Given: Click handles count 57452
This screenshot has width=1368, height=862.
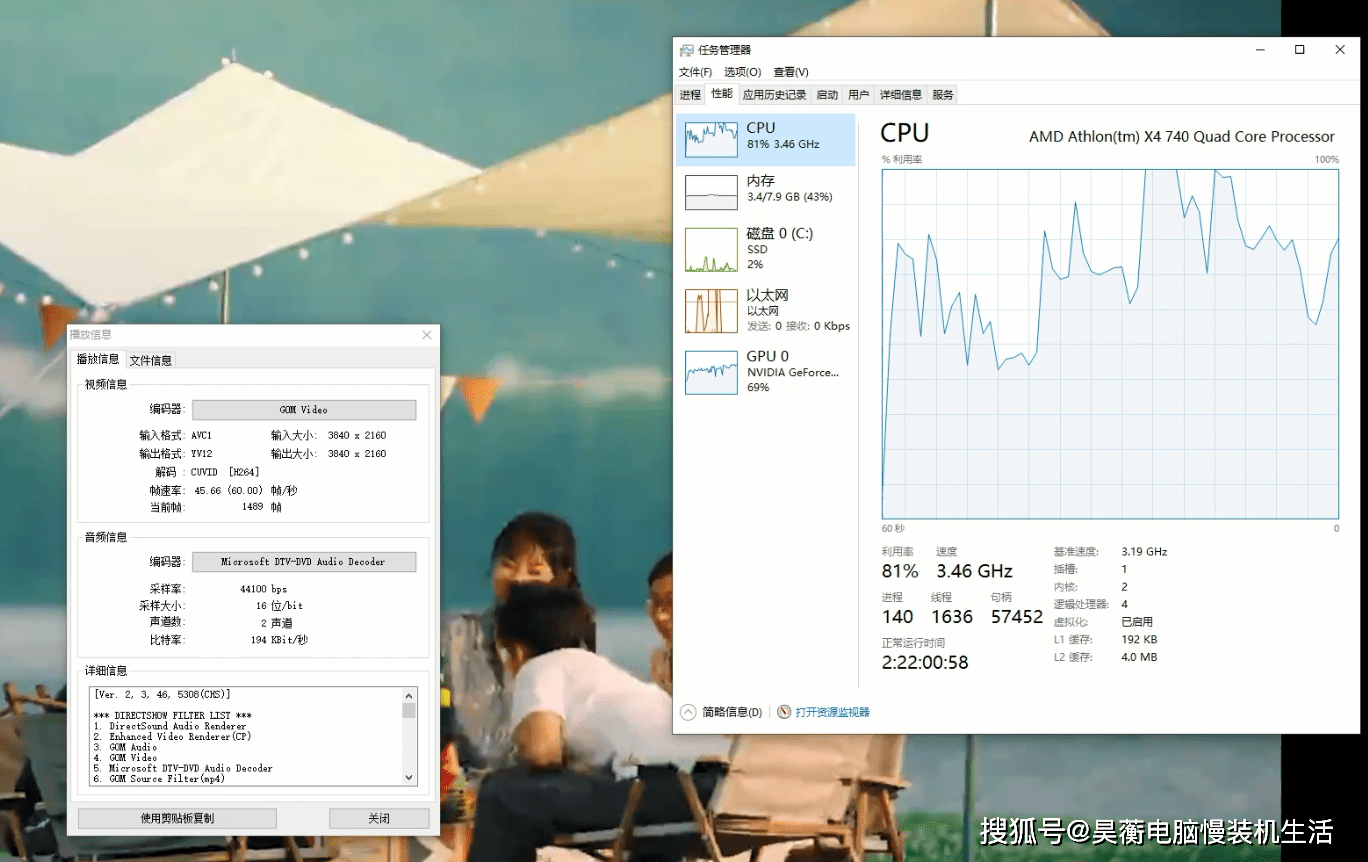Looking at the screenshot, I should point(1017,617).
